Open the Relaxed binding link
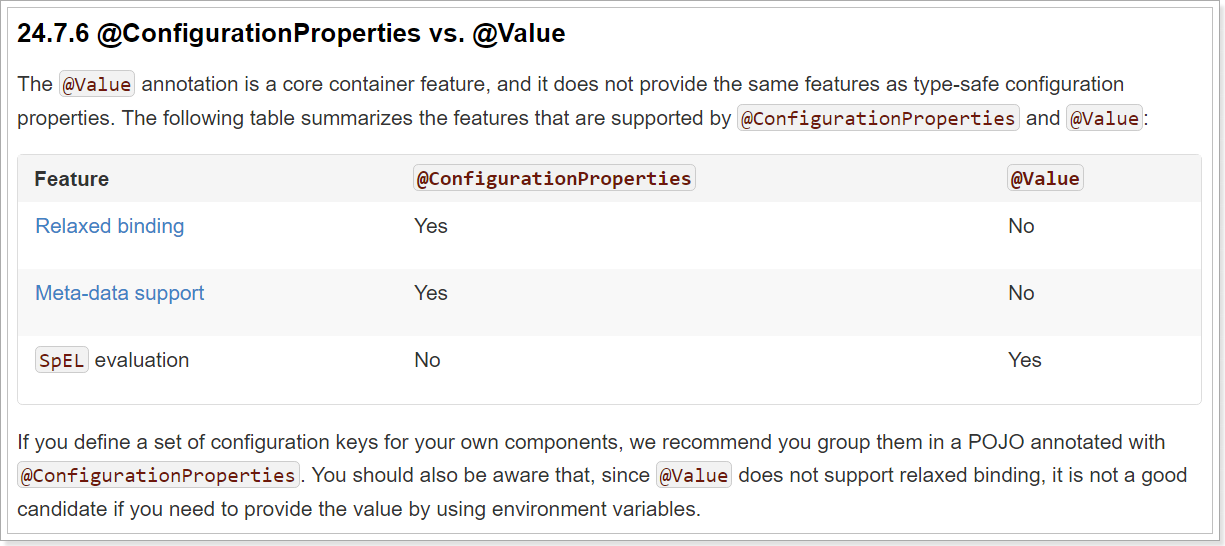Viewport: 1225px width, 546px height. click(110, 226)
